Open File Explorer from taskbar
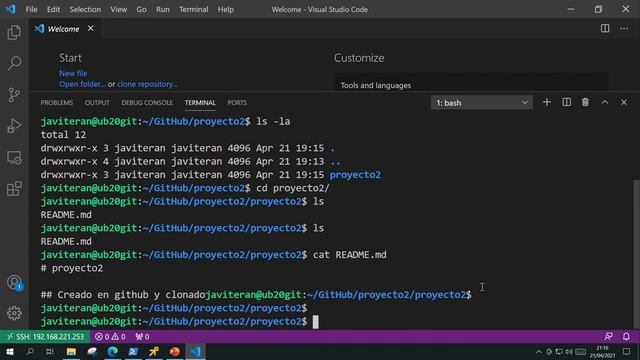This screenshot has height=360, width=640. tap(71, 351)
